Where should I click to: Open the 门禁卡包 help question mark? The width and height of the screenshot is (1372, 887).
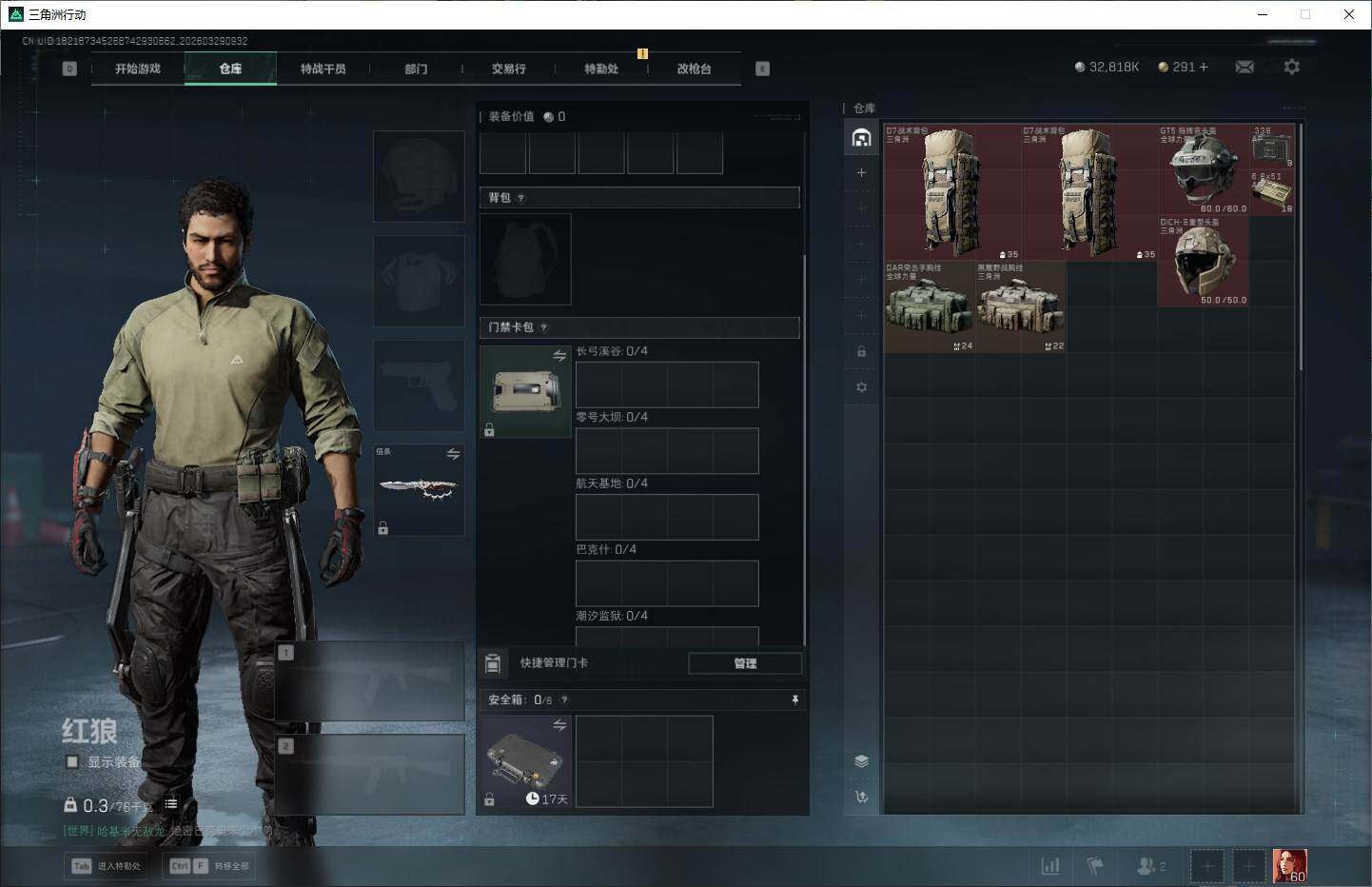coord(543,327)
